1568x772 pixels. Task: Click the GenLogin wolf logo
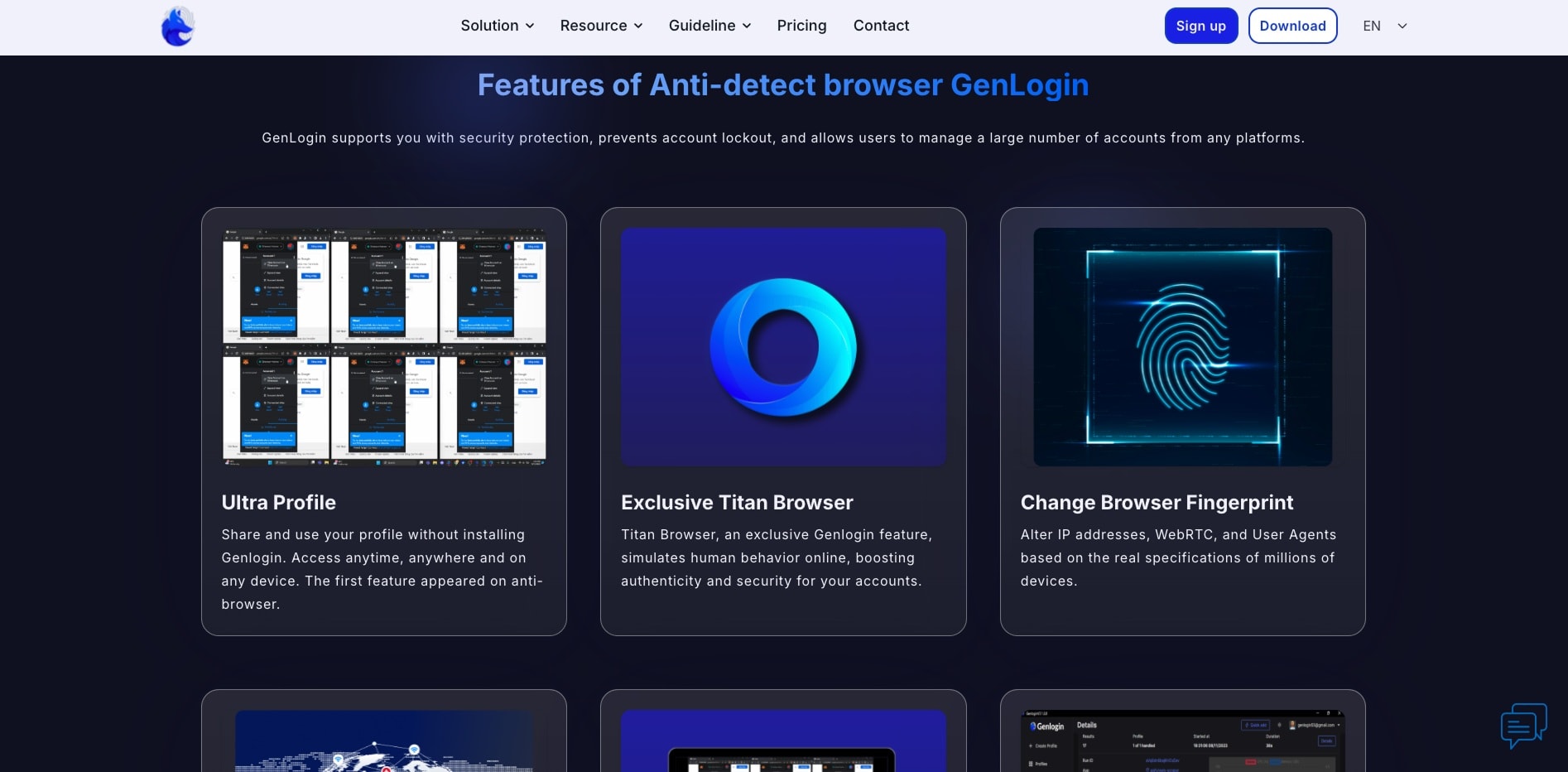(177, 27)
